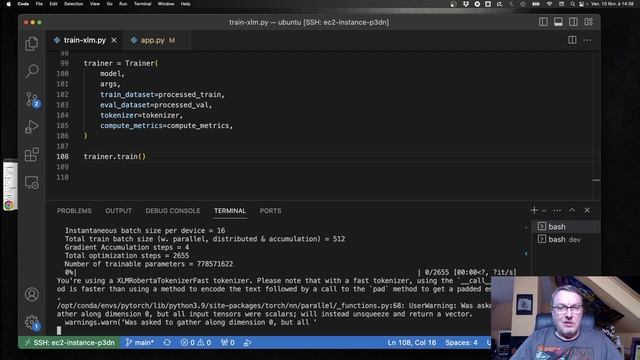Switch to the DEBUG CONSOLE tab

click(173, 211)
